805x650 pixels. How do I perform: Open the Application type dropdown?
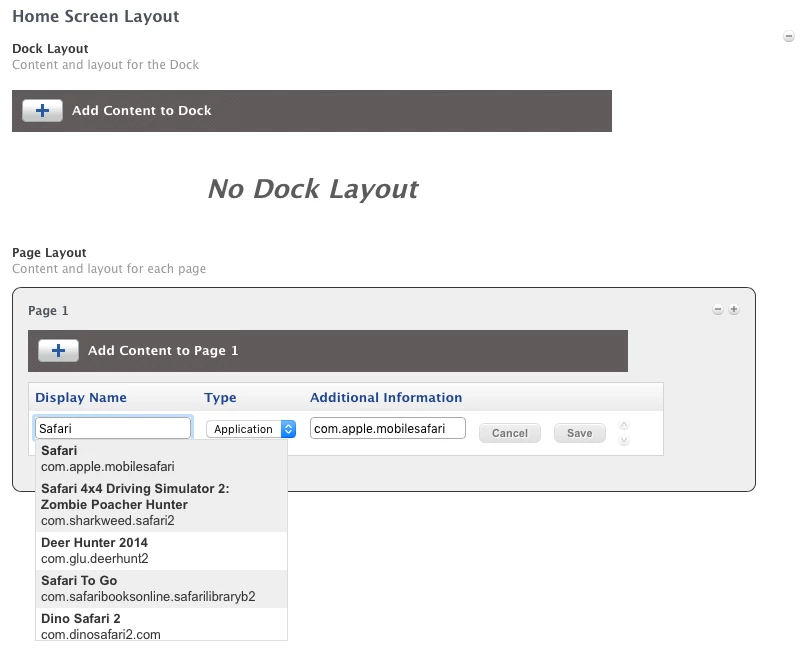coord(251,429)
